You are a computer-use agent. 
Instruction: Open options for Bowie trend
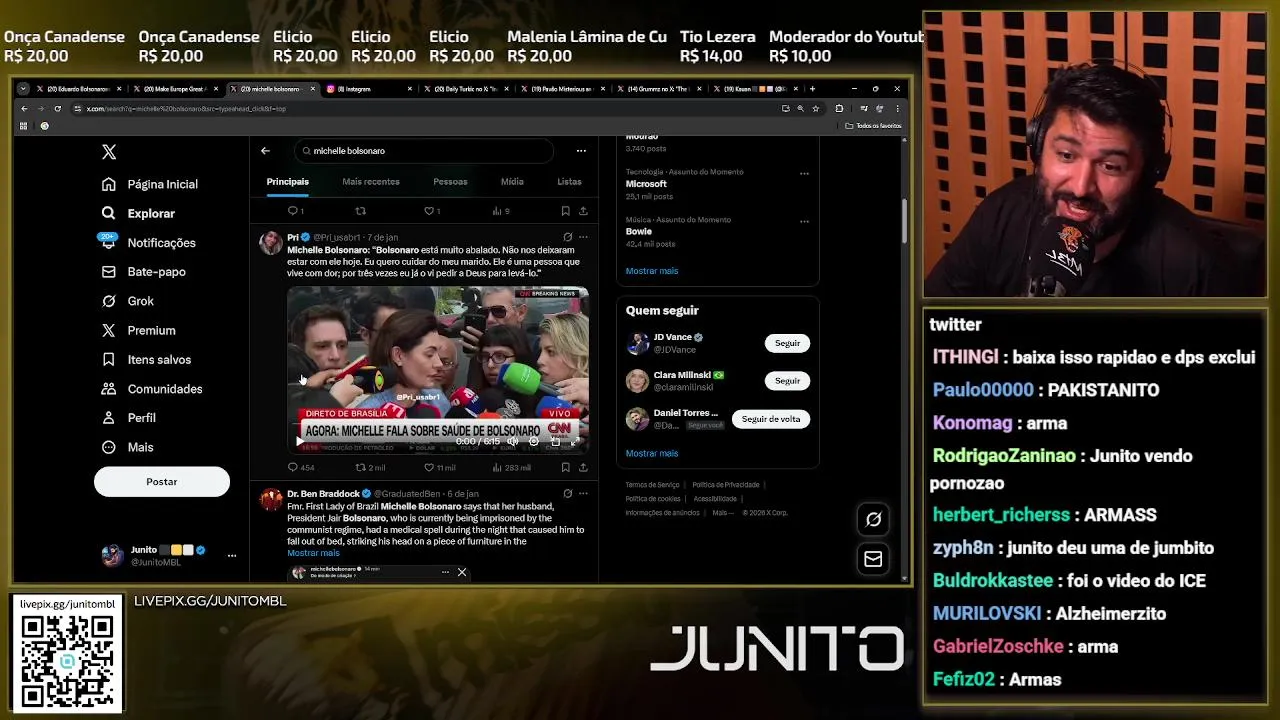(x=804, y=220)
